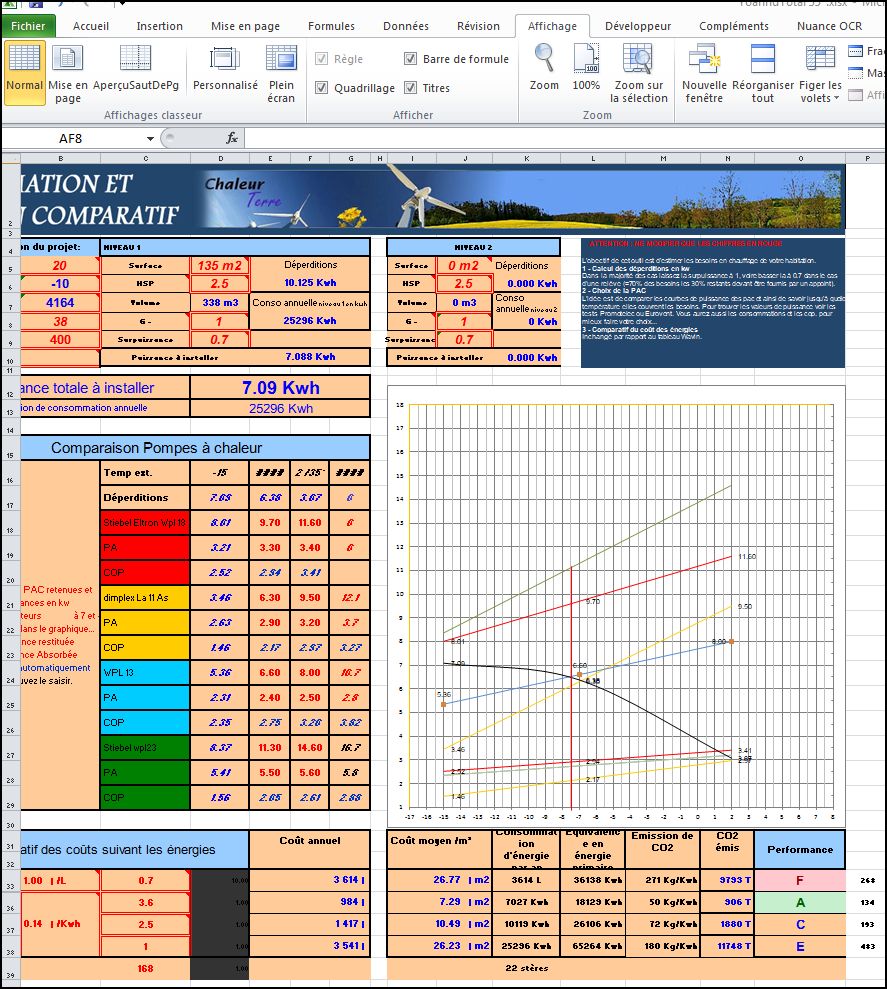The image size is (887, 989).
Task: Click the Name Box showing AF8
Action: 71,139
